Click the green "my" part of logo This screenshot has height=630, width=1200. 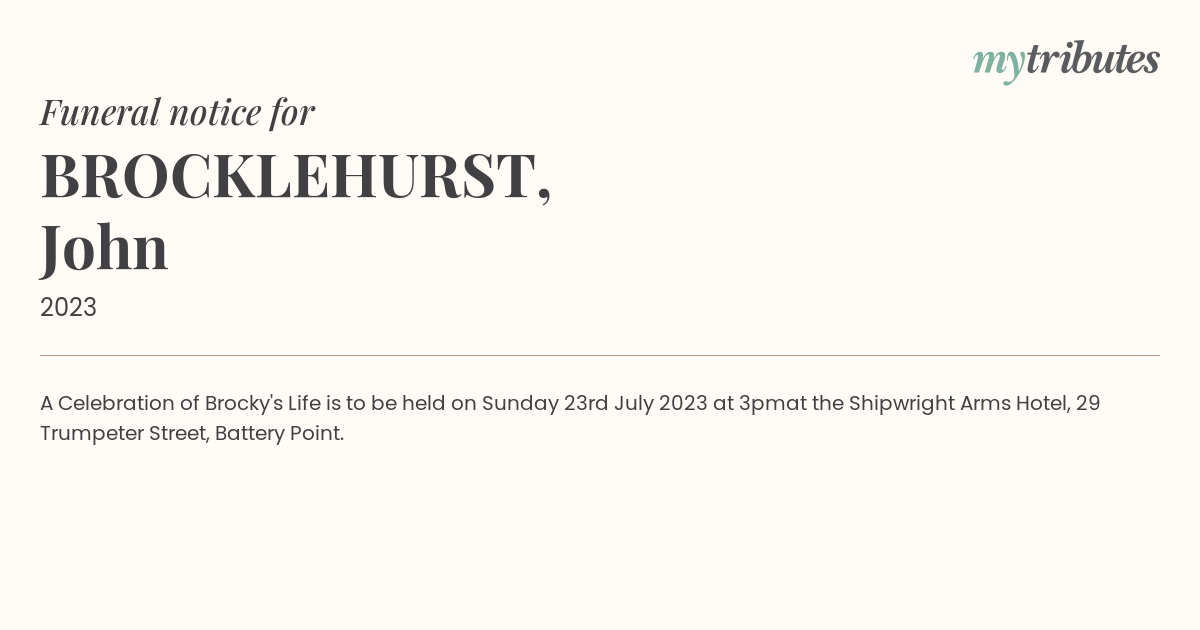[x=998, y=64]
